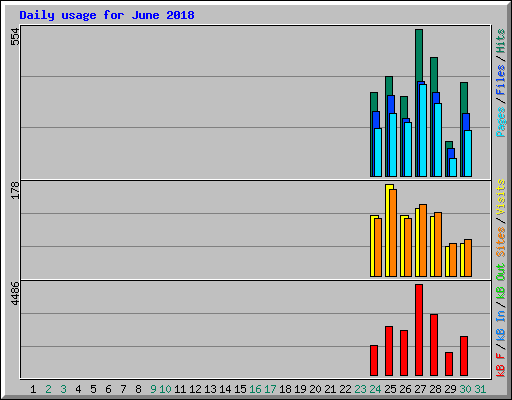Click the blue "kB In" legend label

pos(501,325)
